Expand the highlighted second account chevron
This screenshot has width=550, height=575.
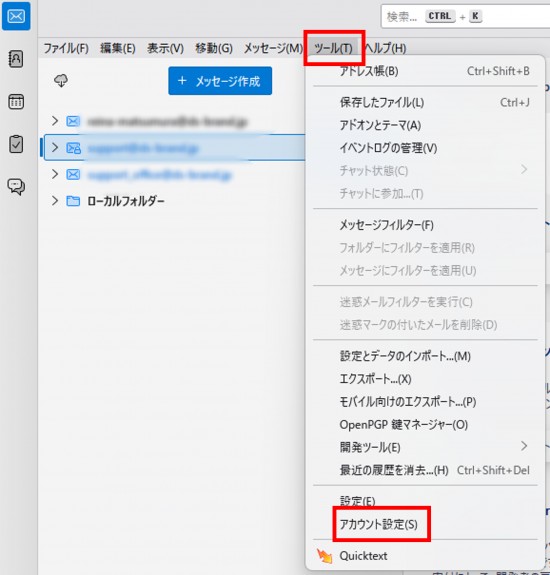pyautogui.click(x=55, y=147)
